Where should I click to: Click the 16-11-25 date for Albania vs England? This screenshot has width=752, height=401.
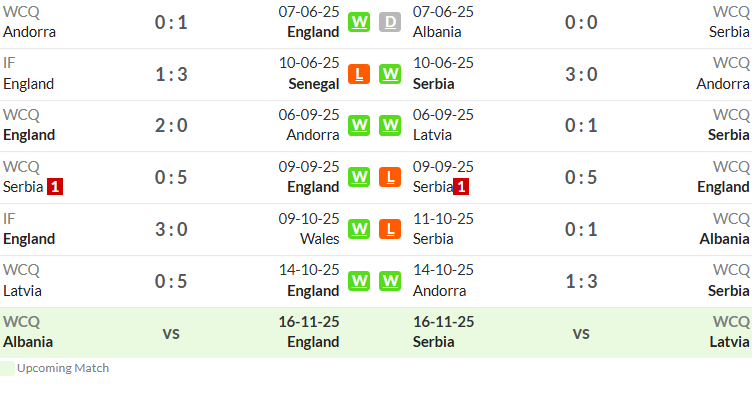309,322
